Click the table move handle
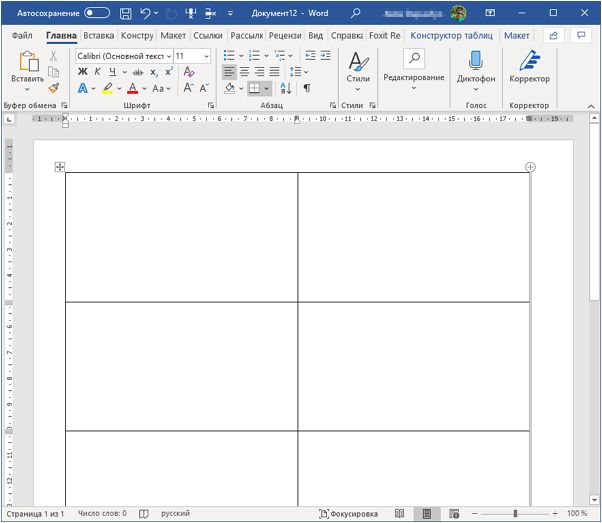 [x=60, y=167]
